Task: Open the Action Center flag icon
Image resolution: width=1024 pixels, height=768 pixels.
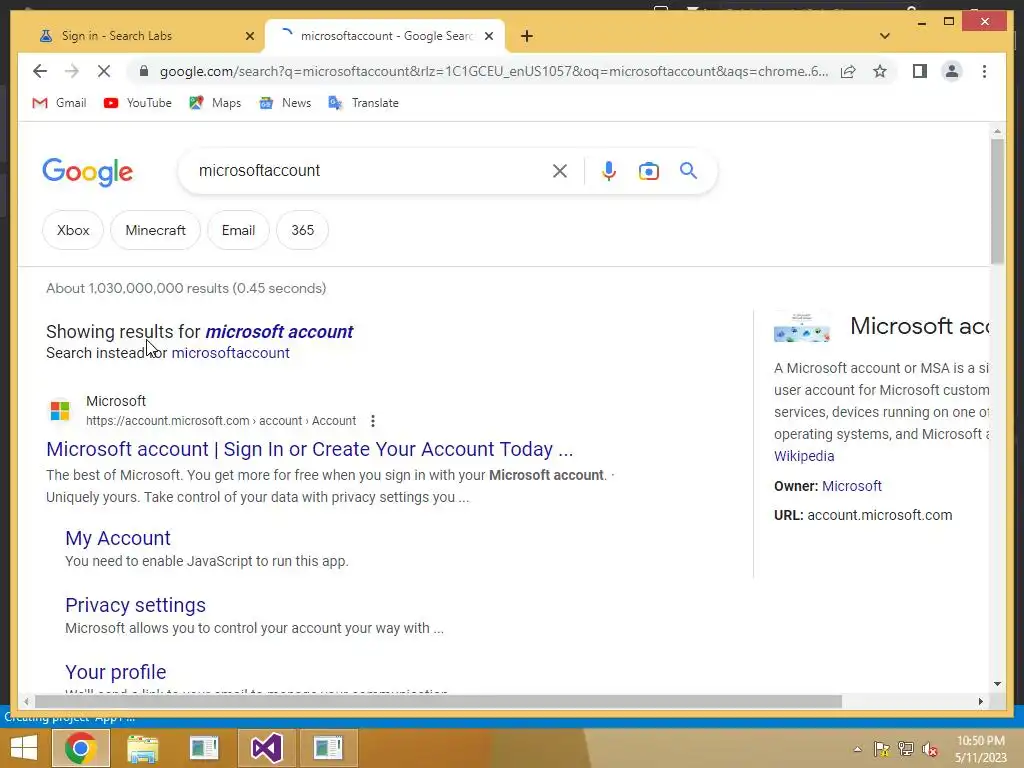Action: 882,750
